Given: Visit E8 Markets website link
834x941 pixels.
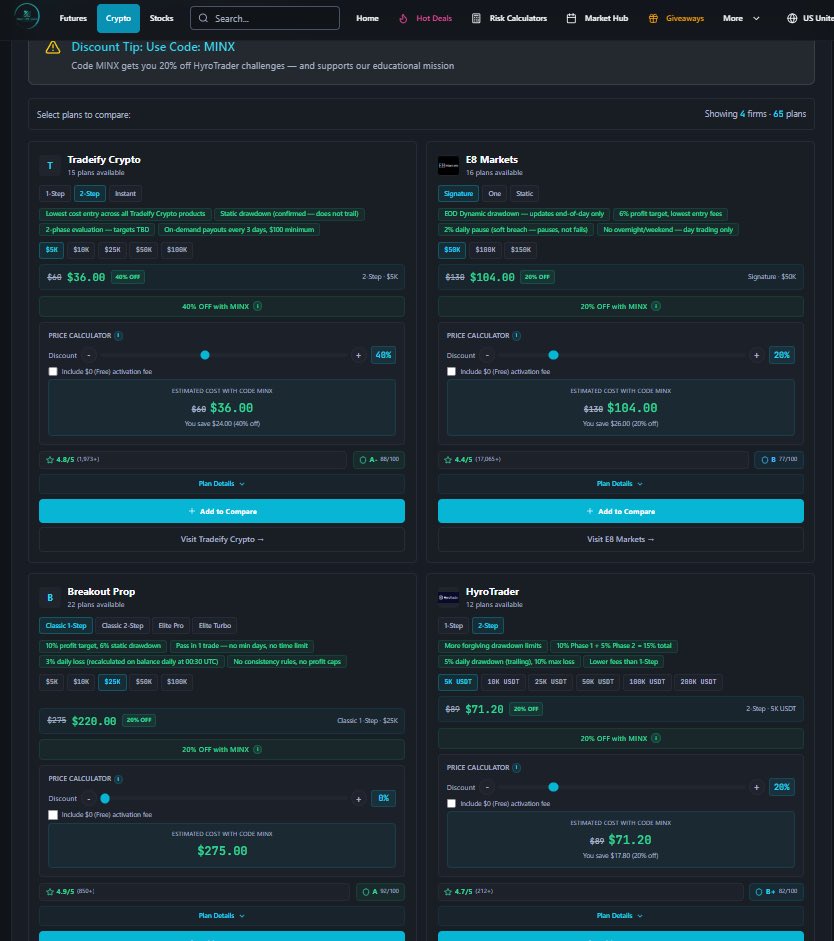Looking at the screenshot, I should (x=620, y=540).
